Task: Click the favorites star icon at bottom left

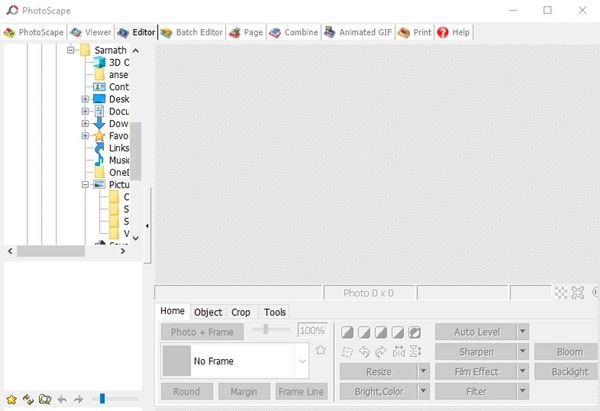Action: [x=11, y=399]
